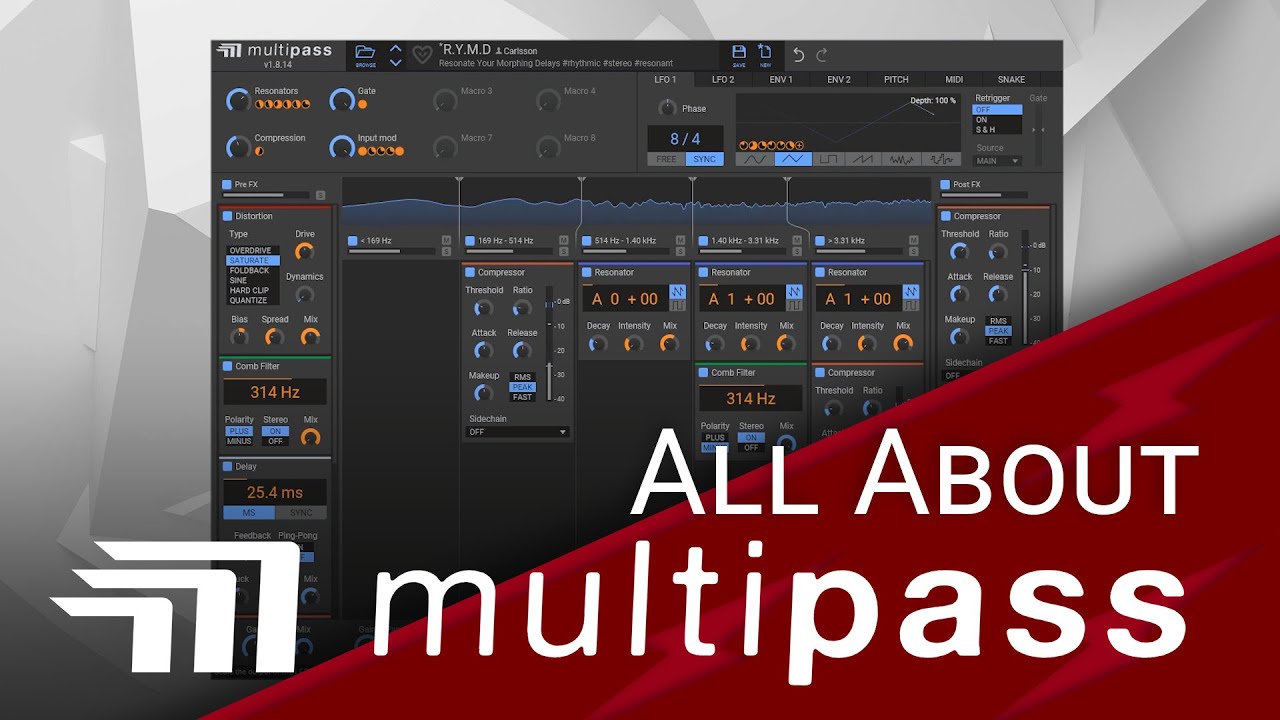This screenshot has width=1280, height=720.
Task: Select the random noise LFO waveform icon
Action: tap(903, 159)
